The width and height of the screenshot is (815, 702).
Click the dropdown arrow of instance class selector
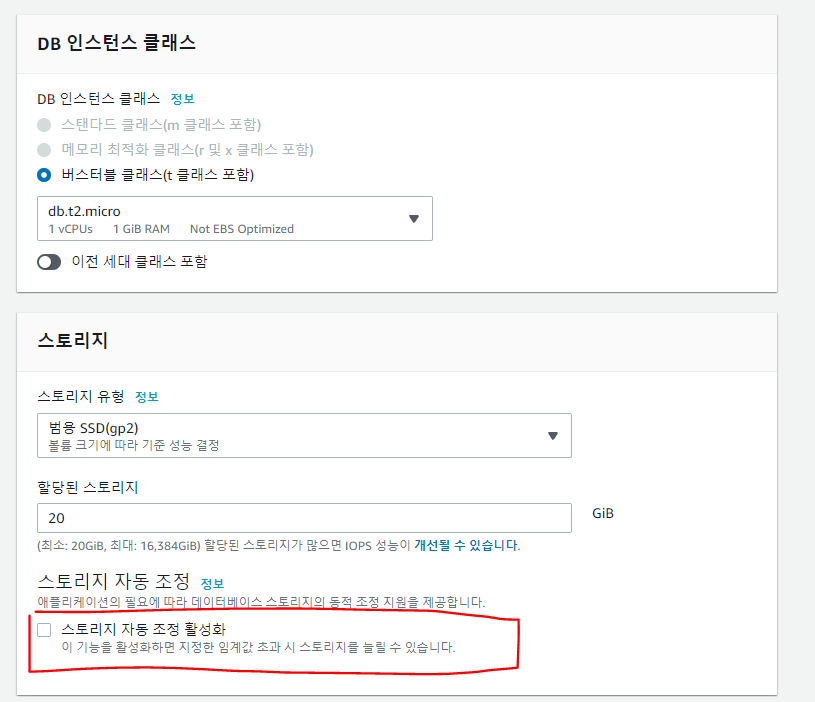pos(414,219)
